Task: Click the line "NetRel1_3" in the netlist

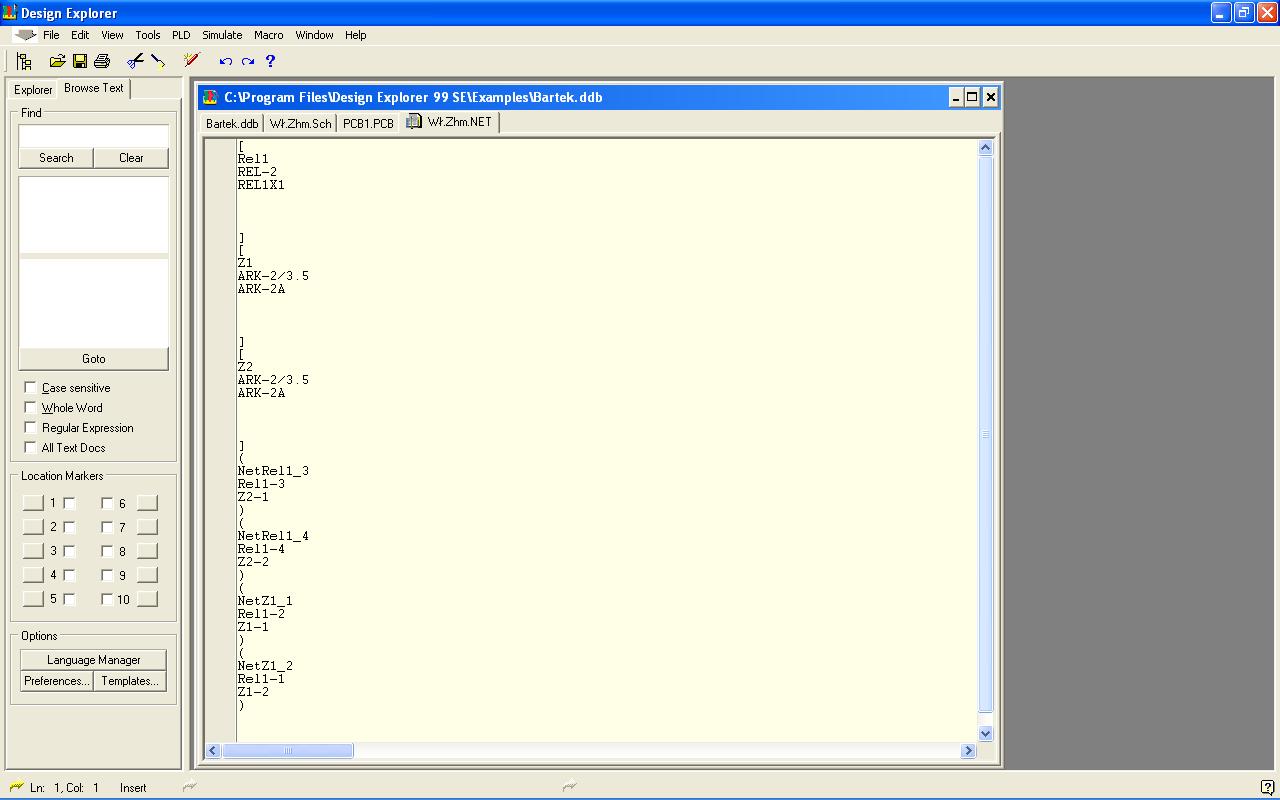Action: point(273,471)
